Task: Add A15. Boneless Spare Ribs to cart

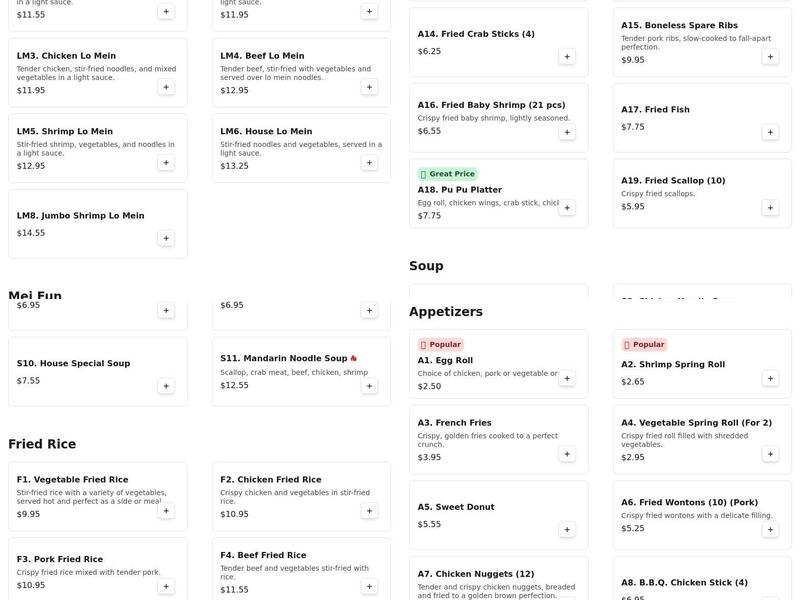Action: click(770, 57)
